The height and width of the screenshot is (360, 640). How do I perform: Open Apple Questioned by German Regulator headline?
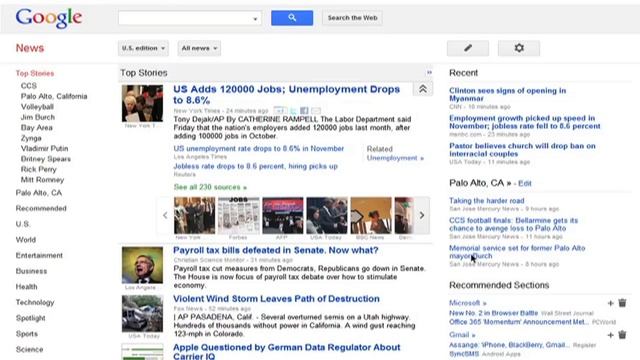click(x=287, y=351)
